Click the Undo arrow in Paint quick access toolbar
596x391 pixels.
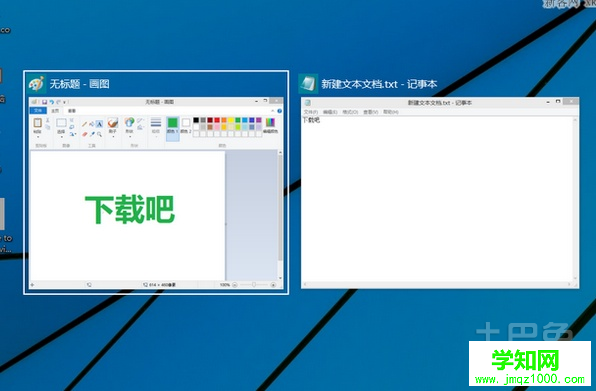[52, 102]
